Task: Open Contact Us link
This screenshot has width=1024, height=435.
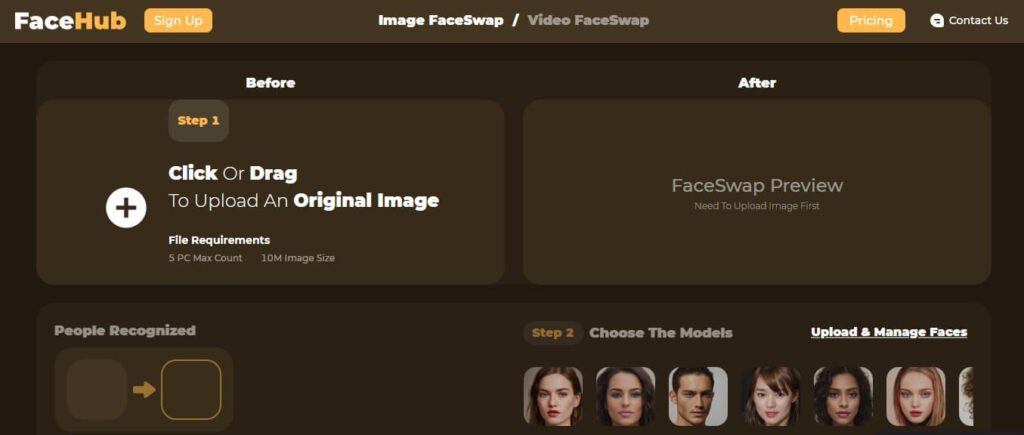Action: (978, 20)
